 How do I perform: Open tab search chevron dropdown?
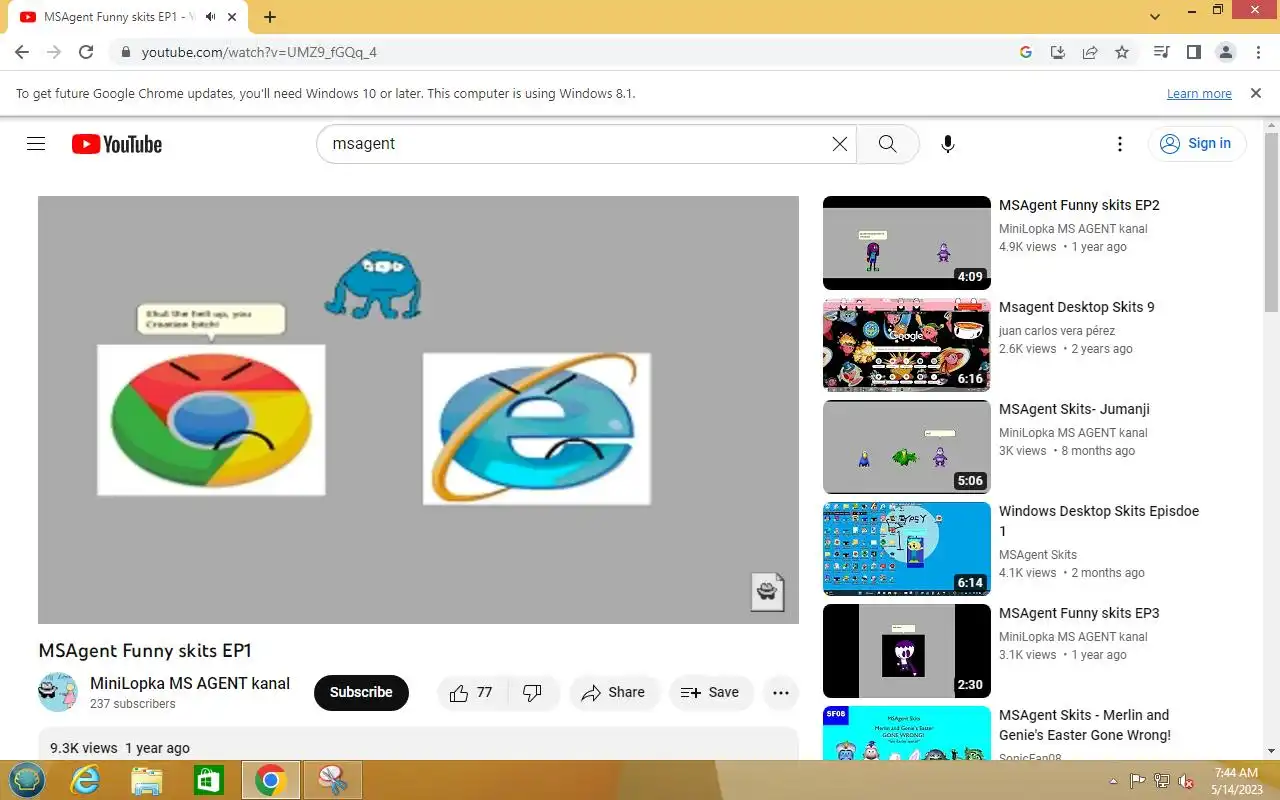[x=1155, y=17]
